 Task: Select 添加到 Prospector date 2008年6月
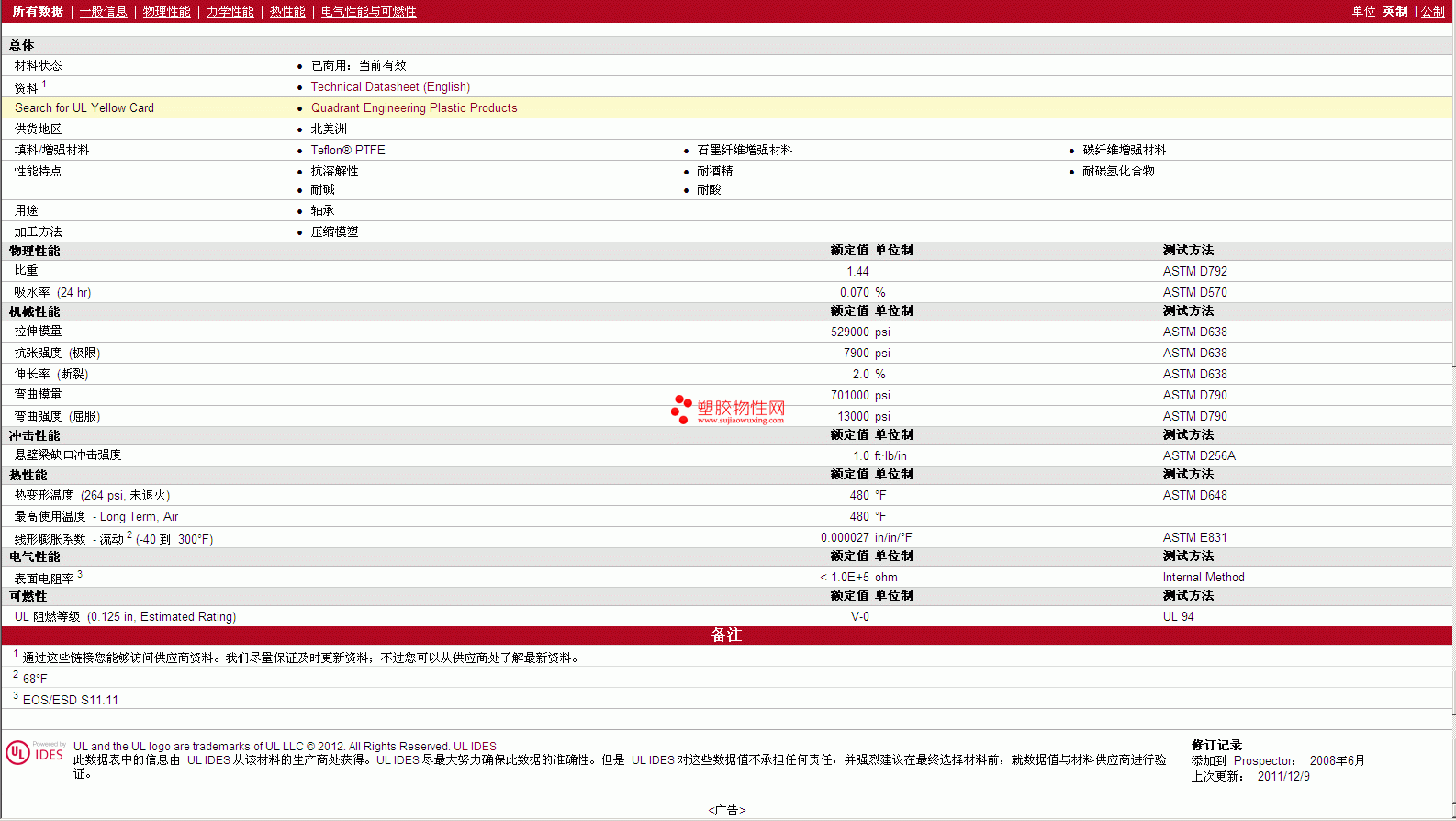pyautogui.click(x=1337, y=761)
